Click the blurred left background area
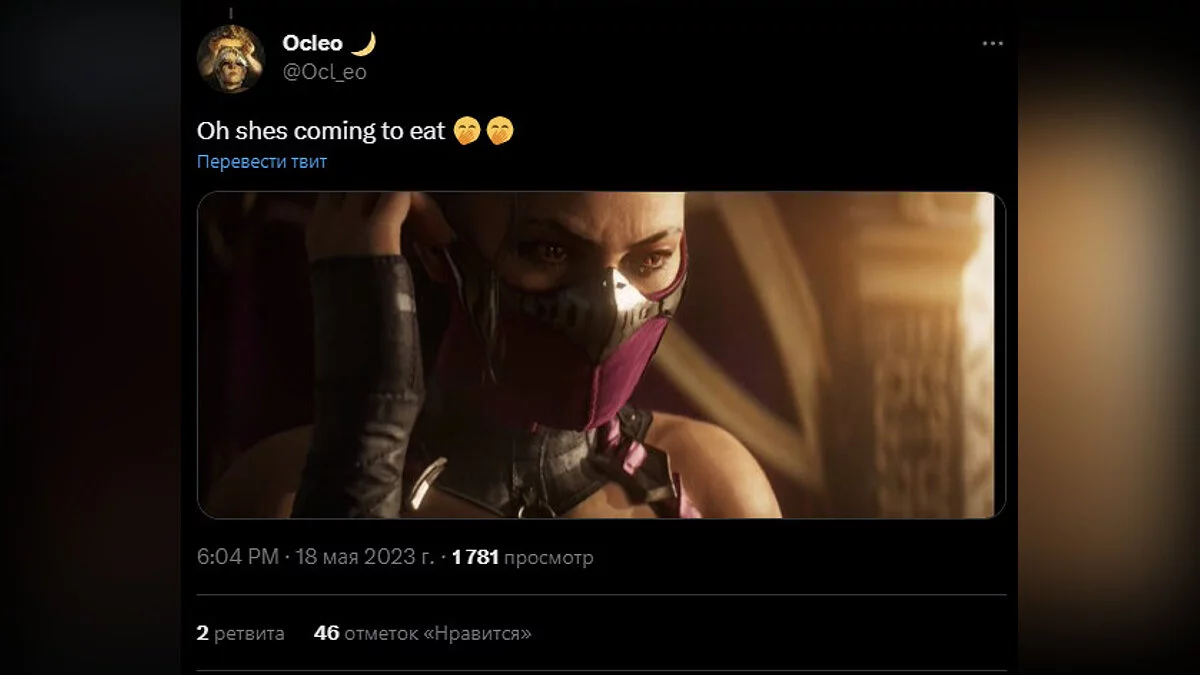The width and height of the screenshot is (1200, 675). pos(90,337)
